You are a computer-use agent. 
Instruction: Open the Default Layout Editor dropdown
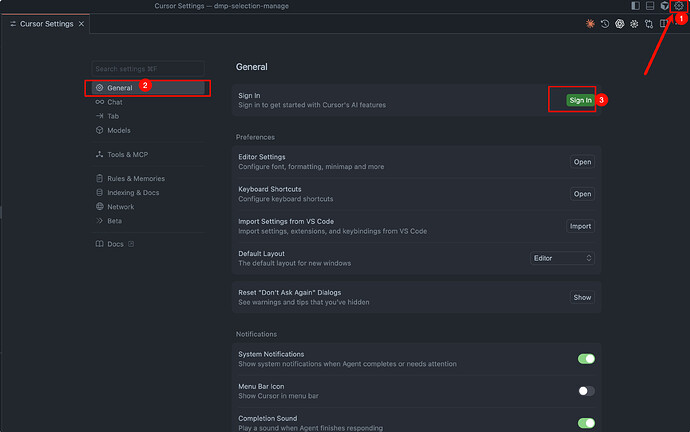coord(562,258)
